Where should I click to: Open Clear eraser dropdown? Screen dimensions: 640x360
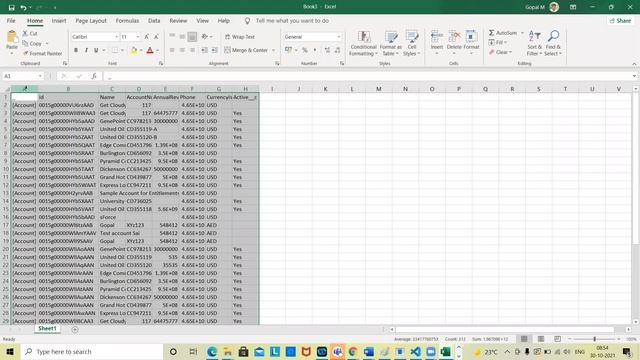pos(500,52)
